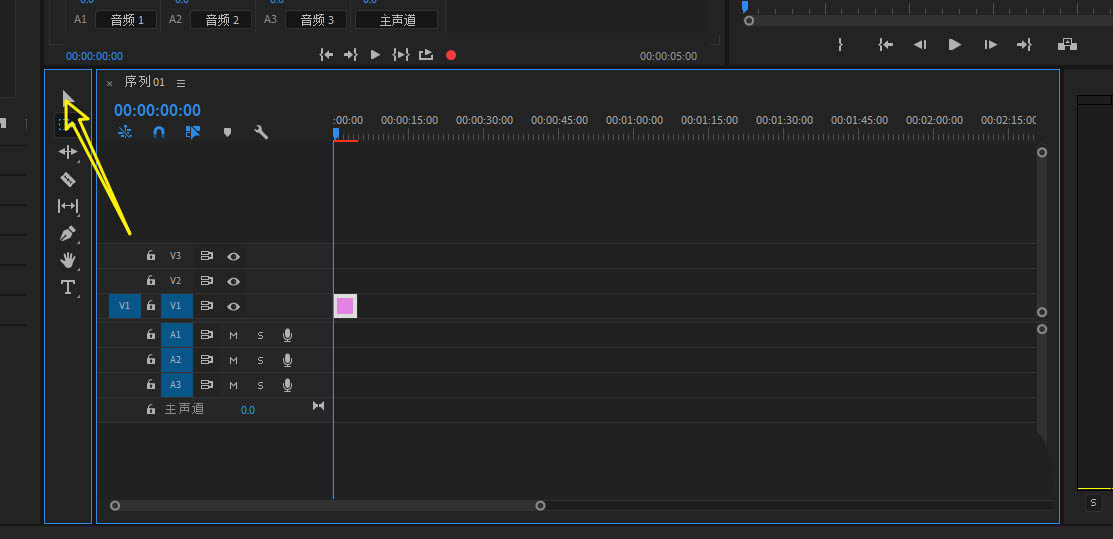Toggle lock on track V2
This screenshot has width=1113, height=539.
[150, 281]
